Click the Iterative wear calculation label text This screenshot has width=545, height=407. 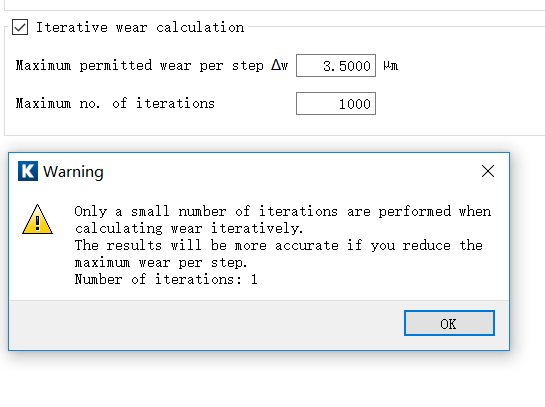(140, 27)
